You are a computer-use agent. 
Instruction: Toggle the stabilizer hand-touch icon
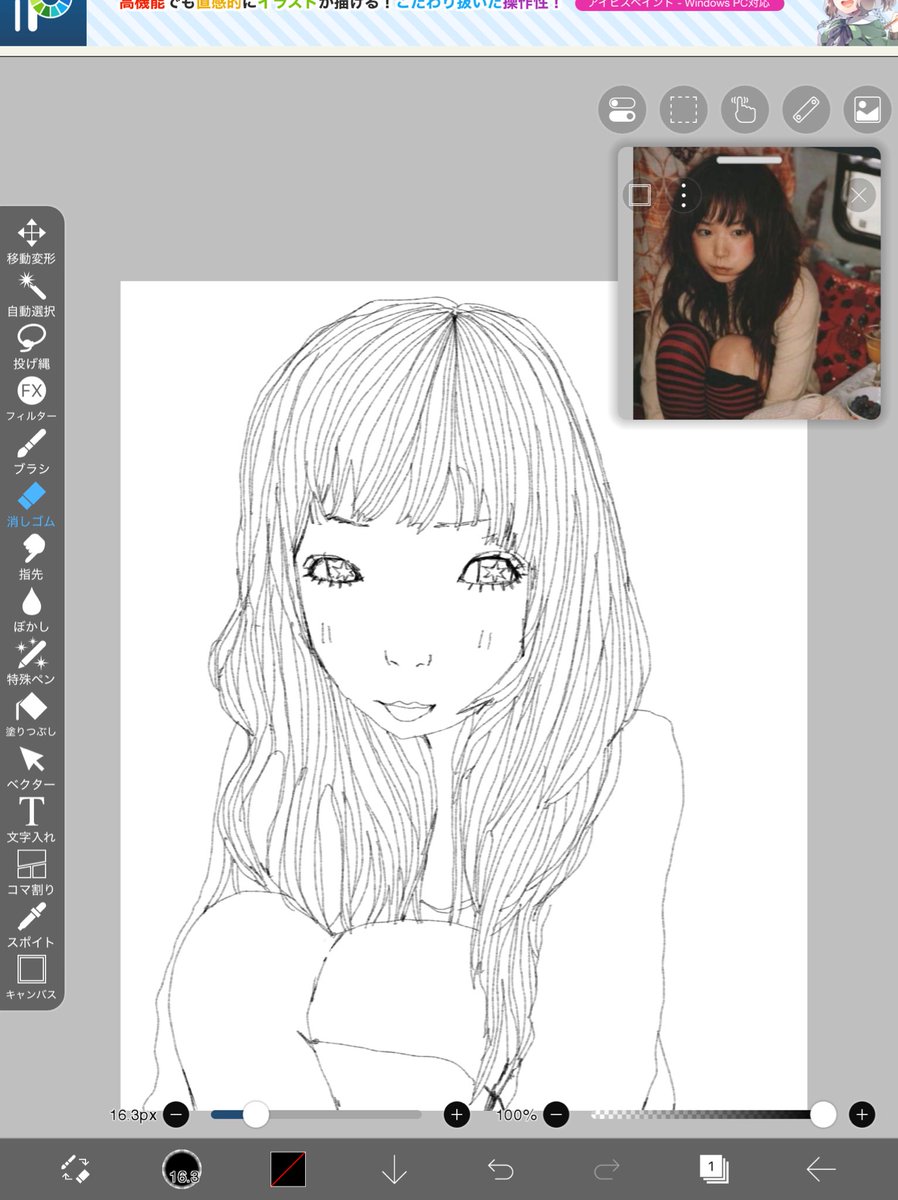[744, 110]
